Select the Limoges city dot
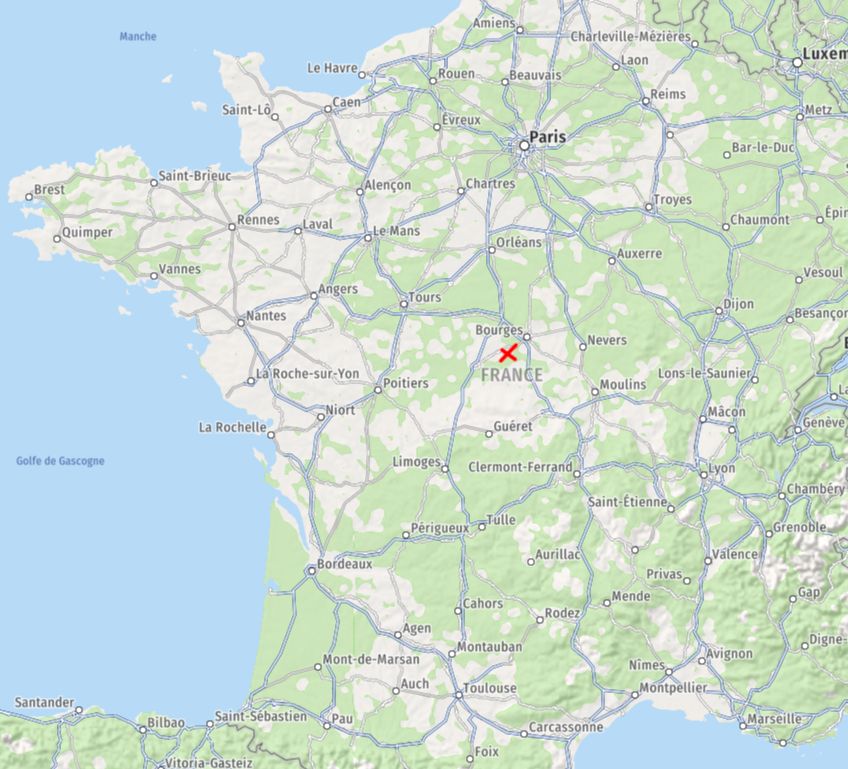848x769 pixels. point(445,469)
